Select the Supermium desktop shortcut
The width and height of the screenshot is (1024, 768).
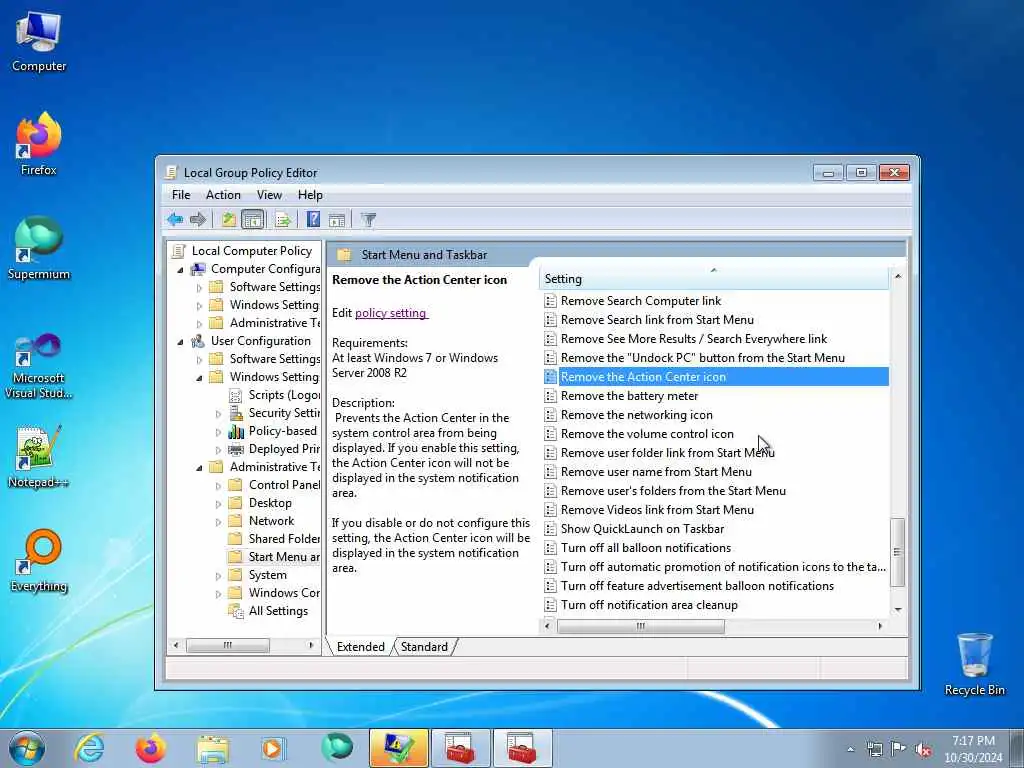pos(39,249)
